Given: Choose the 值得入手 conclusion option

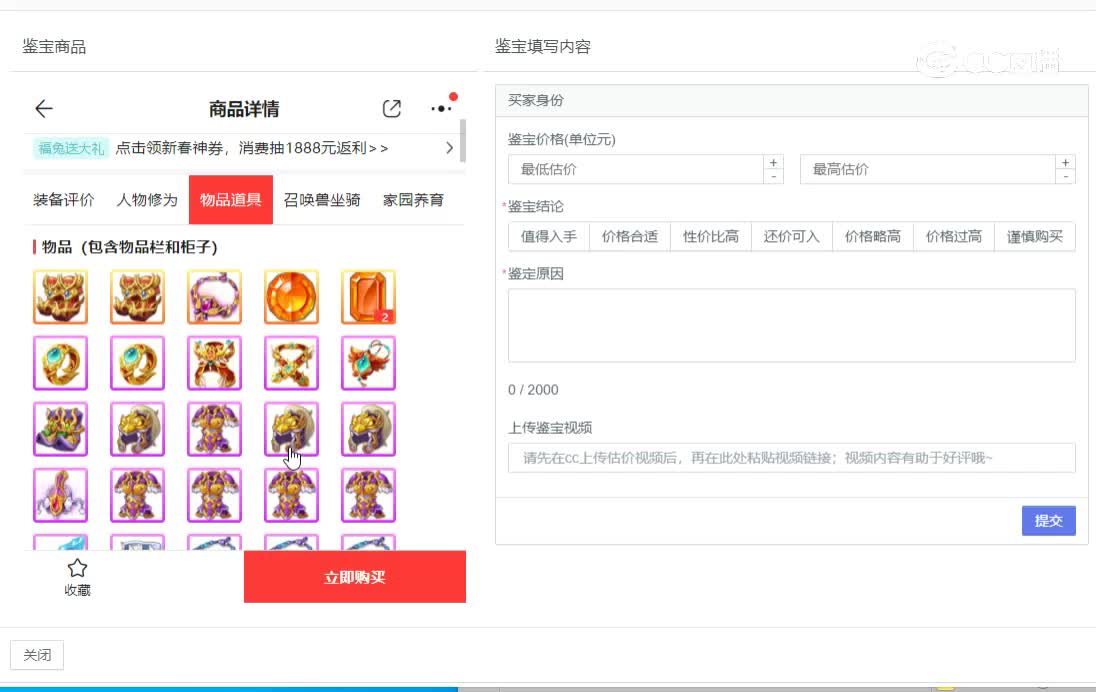Looking at the screenshot, I should pyautogui.click(x=549, y=236).
